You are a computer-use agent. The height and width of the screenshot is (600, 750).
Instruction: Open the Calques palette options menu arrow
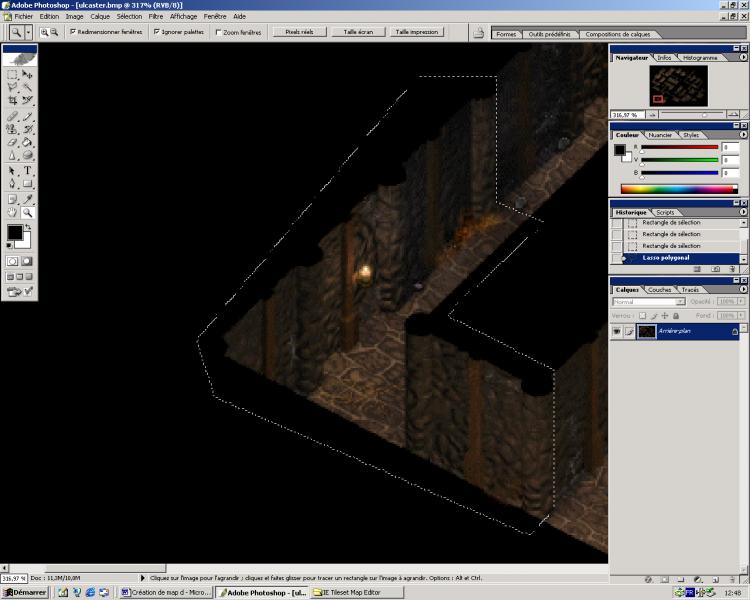click(743, 289)
